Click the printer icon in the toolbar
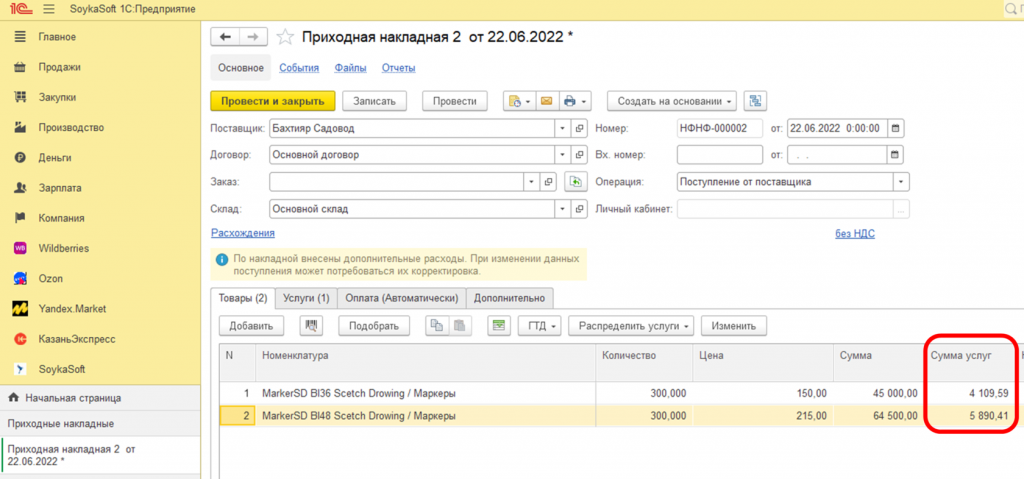This screenshot has height=479, width=1024. pos(570,101)
